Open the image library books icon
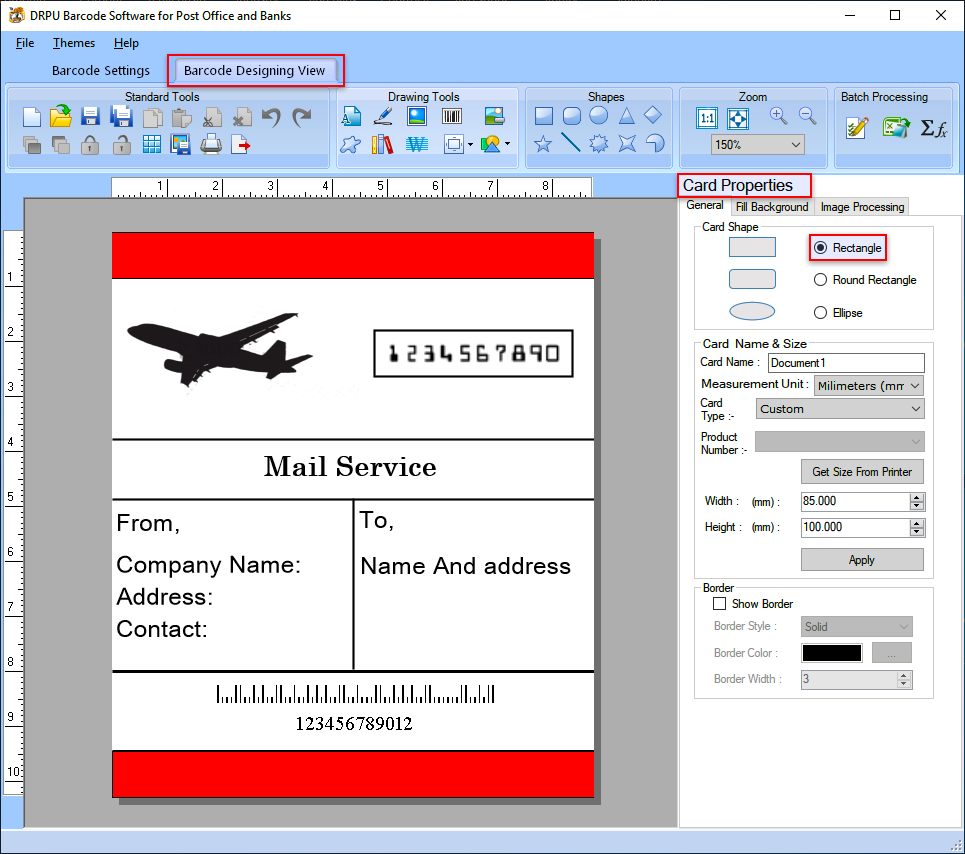 tap(382, 145)
